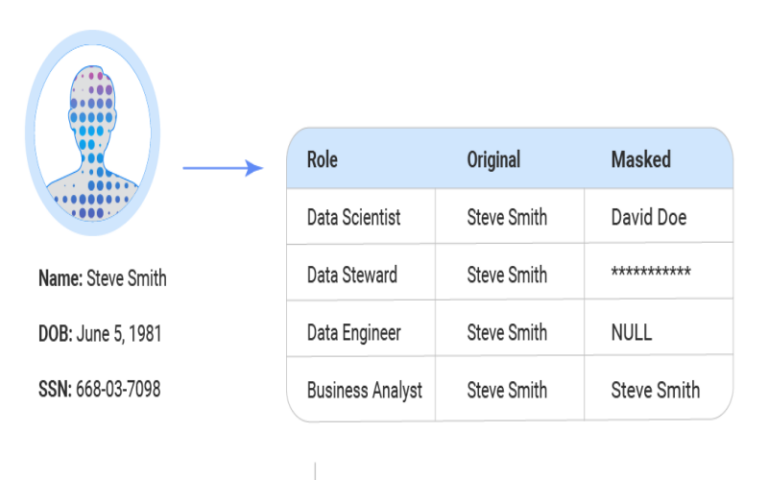768x480 pixels.
Task: Click Original Steve Smith in Business Analyst row
Action: pyautogui.click(x=506, y=389)
